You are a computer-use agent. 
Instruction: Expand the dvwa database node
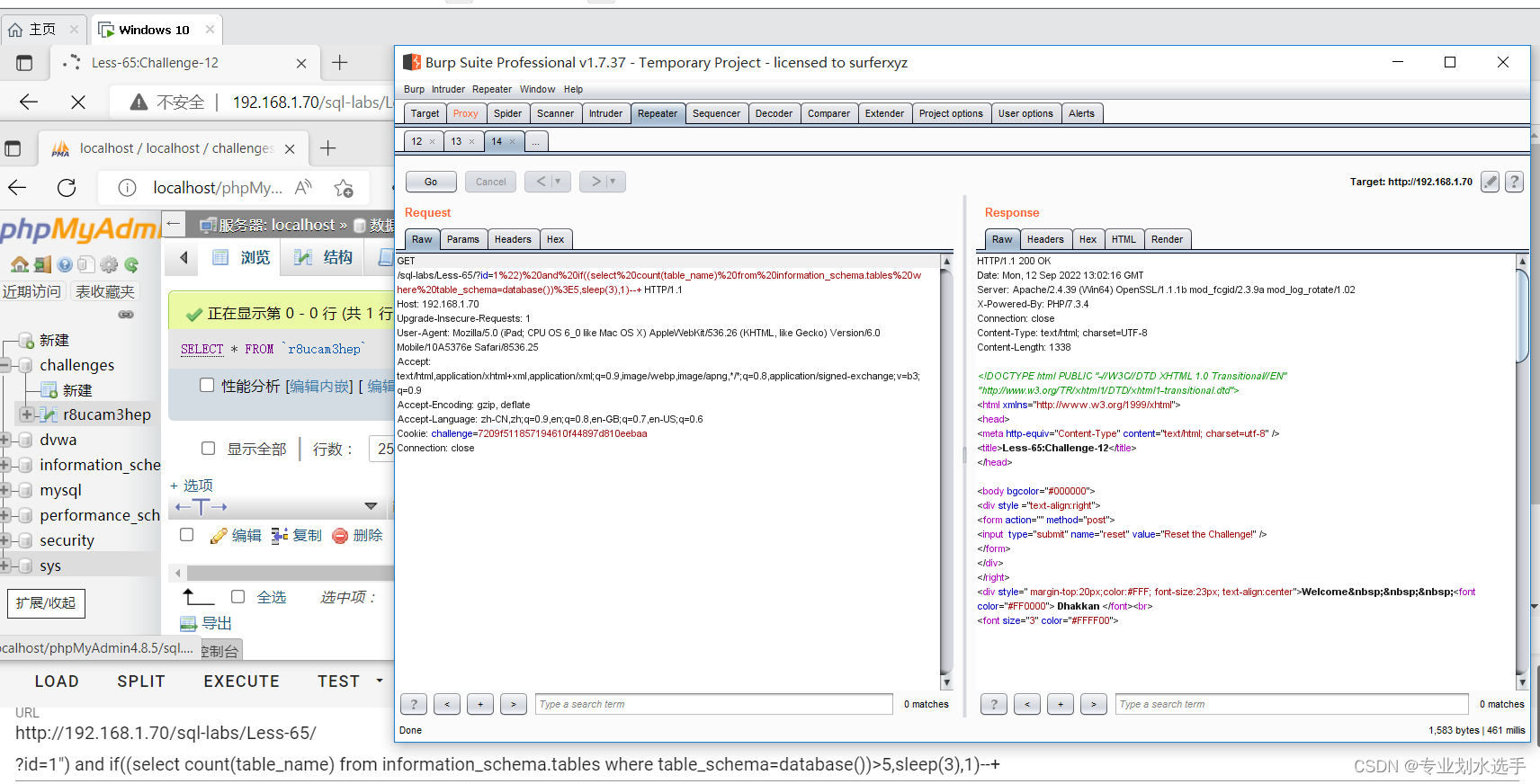(4, 440)
